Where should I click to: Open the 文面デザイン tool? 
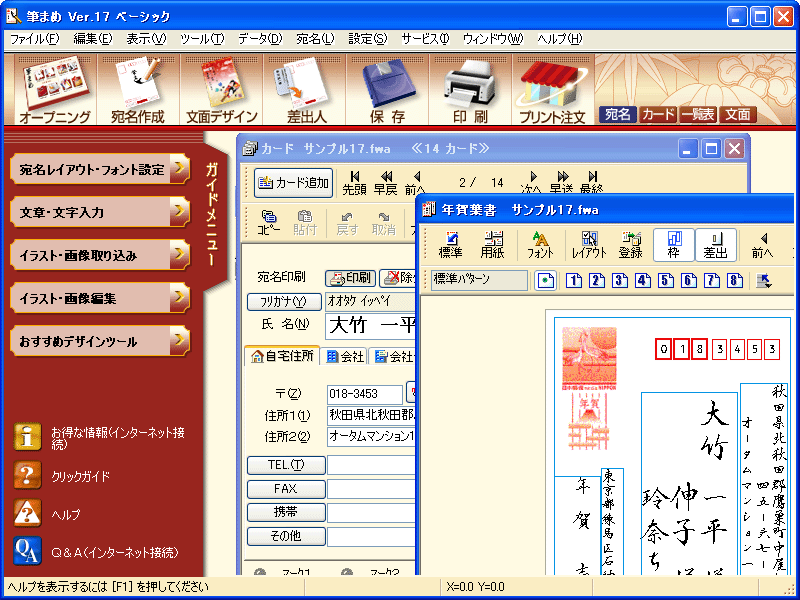221,90
